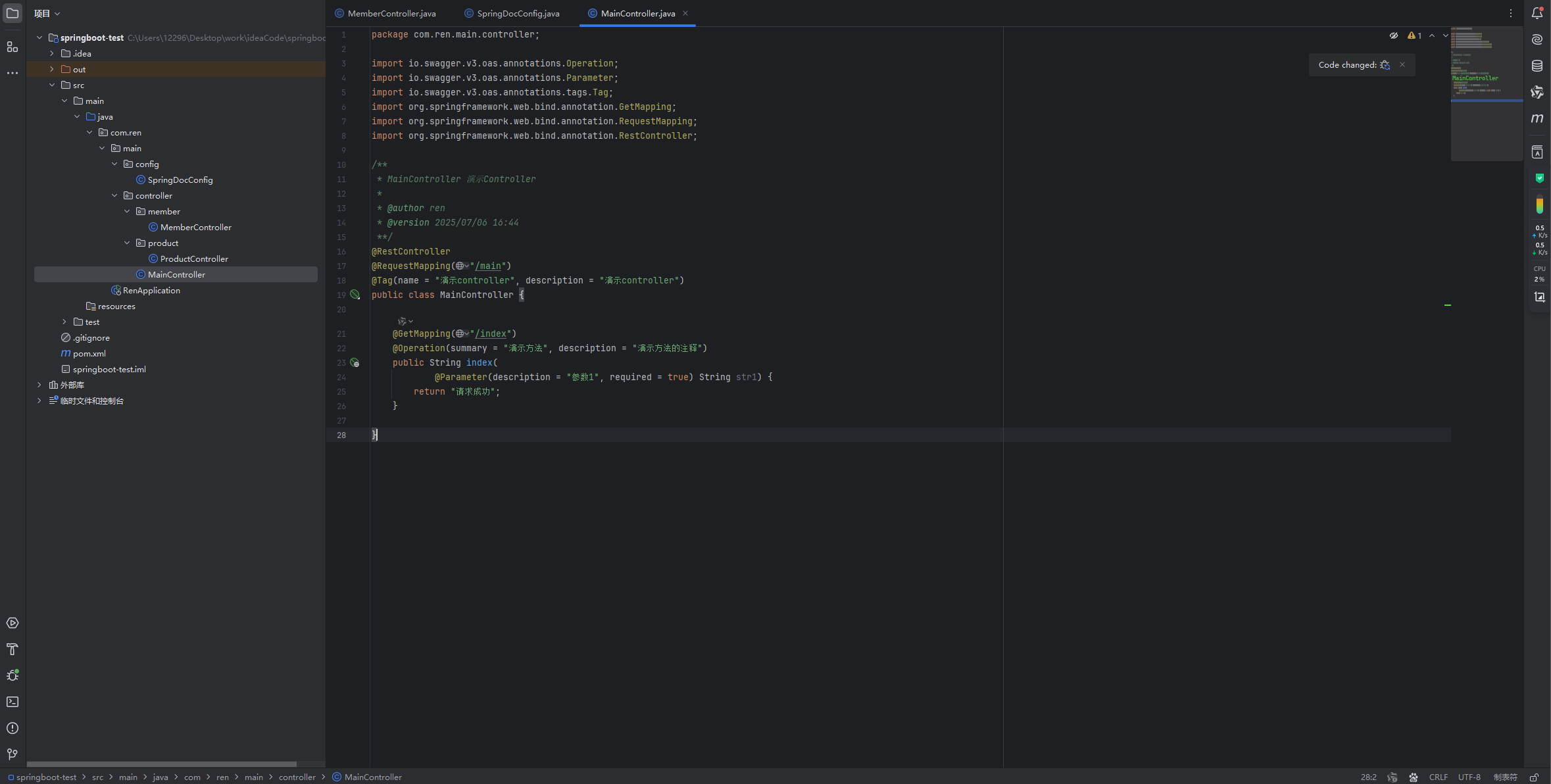
Task: Collapse the controller package
Action: tap(114, 195)
